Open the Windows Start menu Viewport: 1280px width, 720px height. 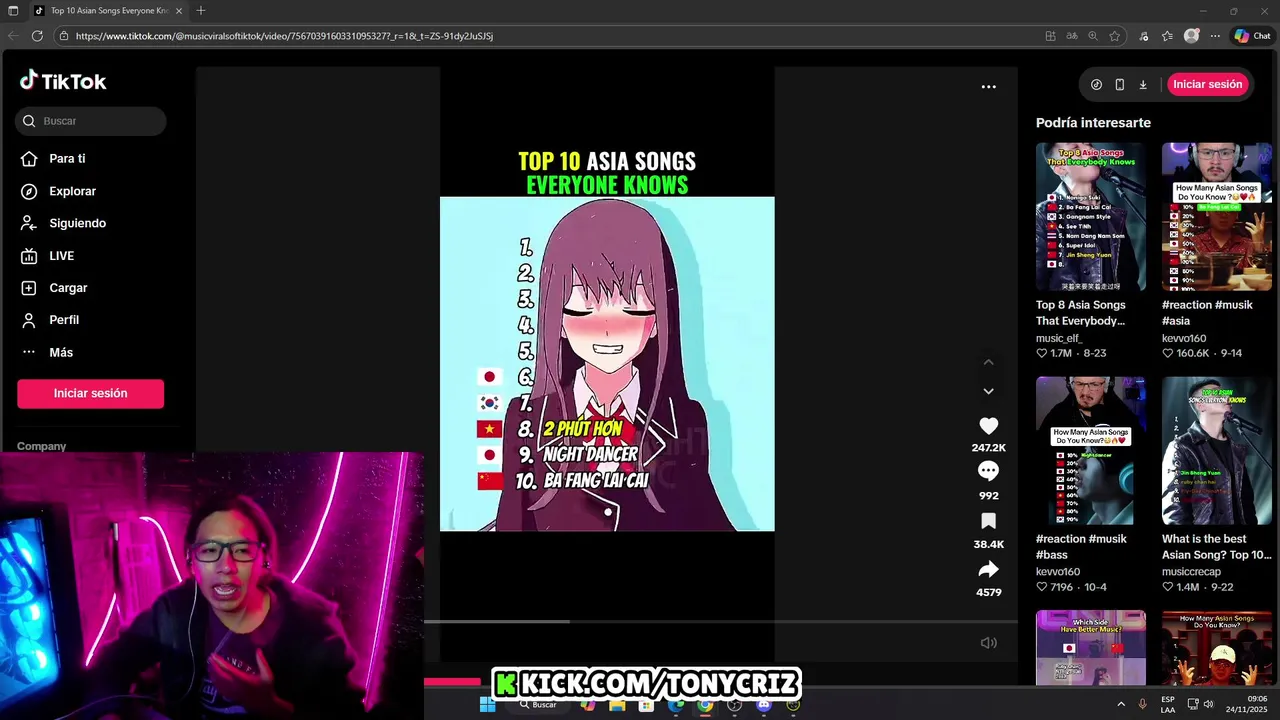pyautogui.click(x=487, y=705)
